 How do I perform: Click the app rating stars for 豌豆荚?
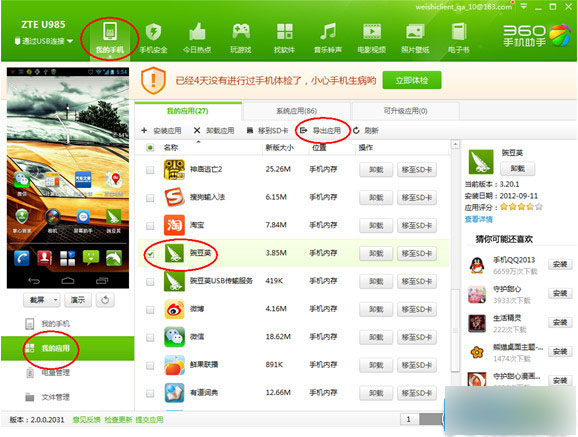pyautogui.click(x=521, y=207)
